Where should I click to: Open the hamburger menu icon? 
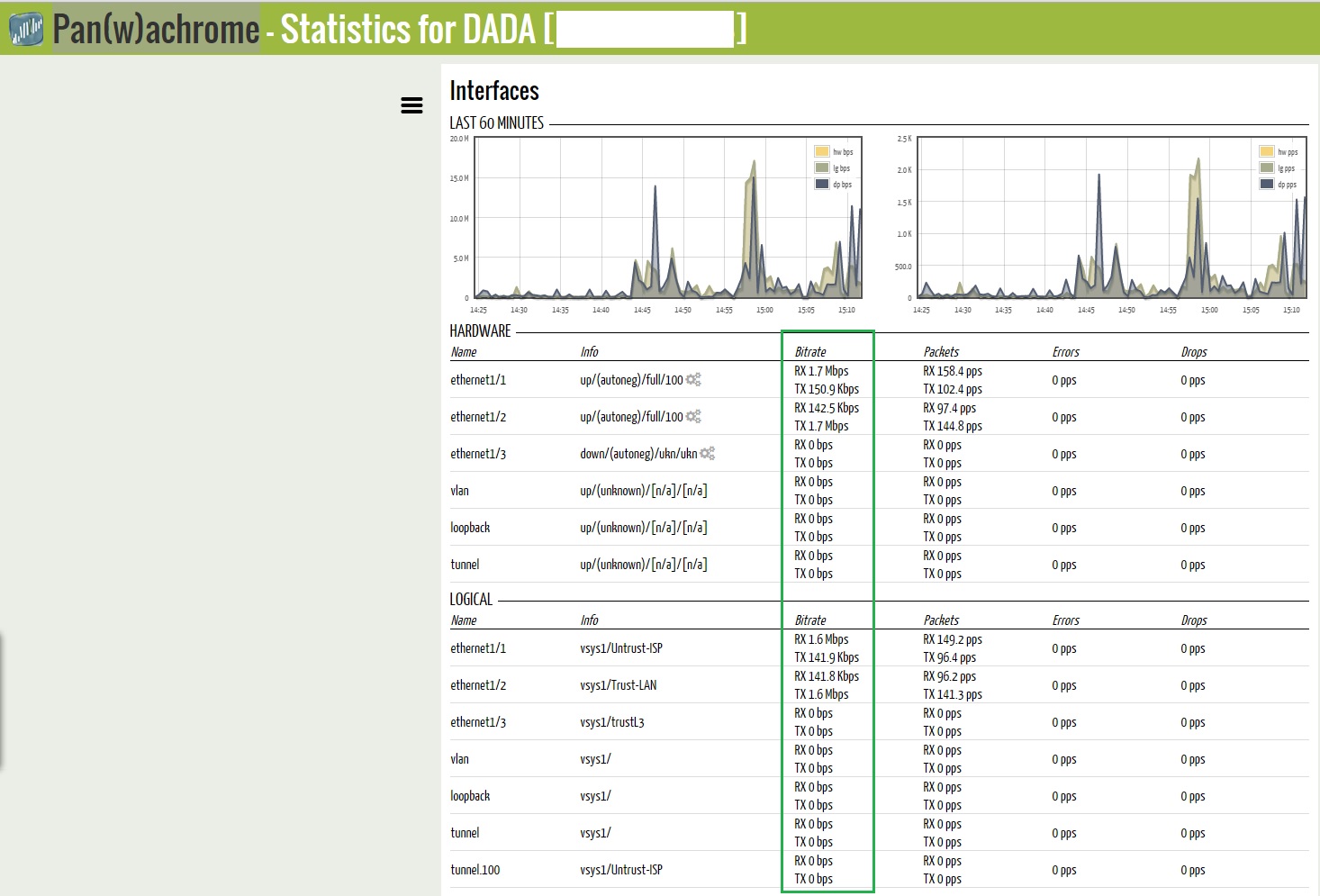(411, 105)
